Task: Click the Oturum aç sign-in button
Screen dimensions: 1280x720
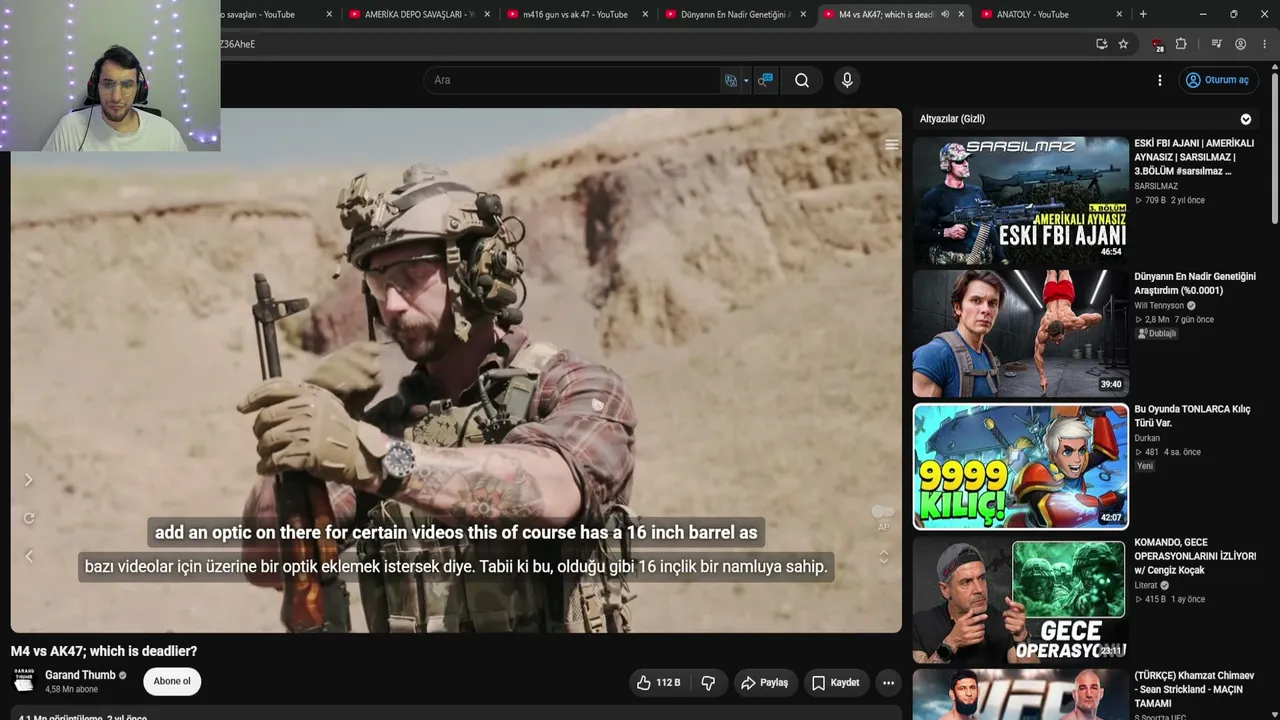Action: pos(1217,80)
